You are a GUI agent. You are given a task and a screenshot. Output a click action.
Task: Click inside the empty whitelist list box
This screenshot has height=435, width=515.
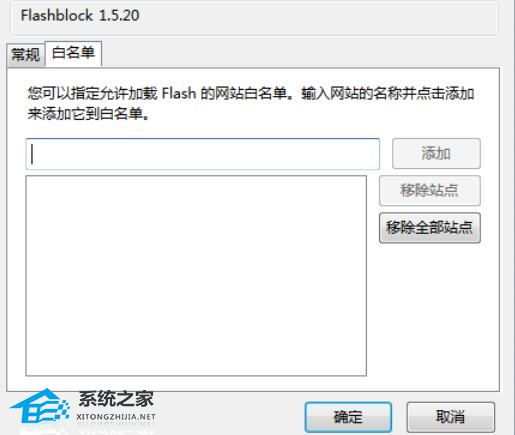[x=196, y=276]
